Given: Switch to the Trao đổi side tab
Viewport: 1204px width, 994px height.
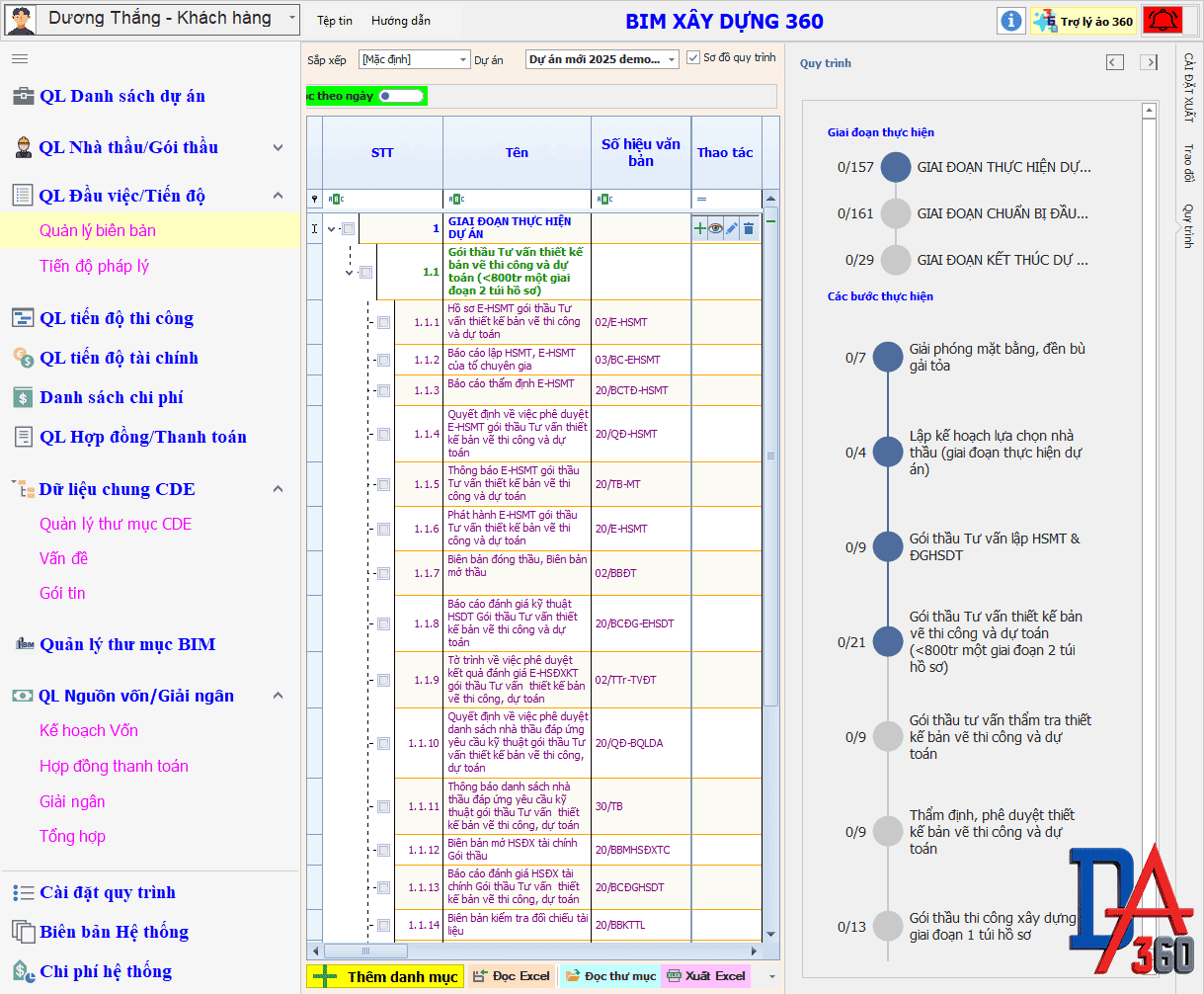Looking at the screenshot, I should [1189, 163].
